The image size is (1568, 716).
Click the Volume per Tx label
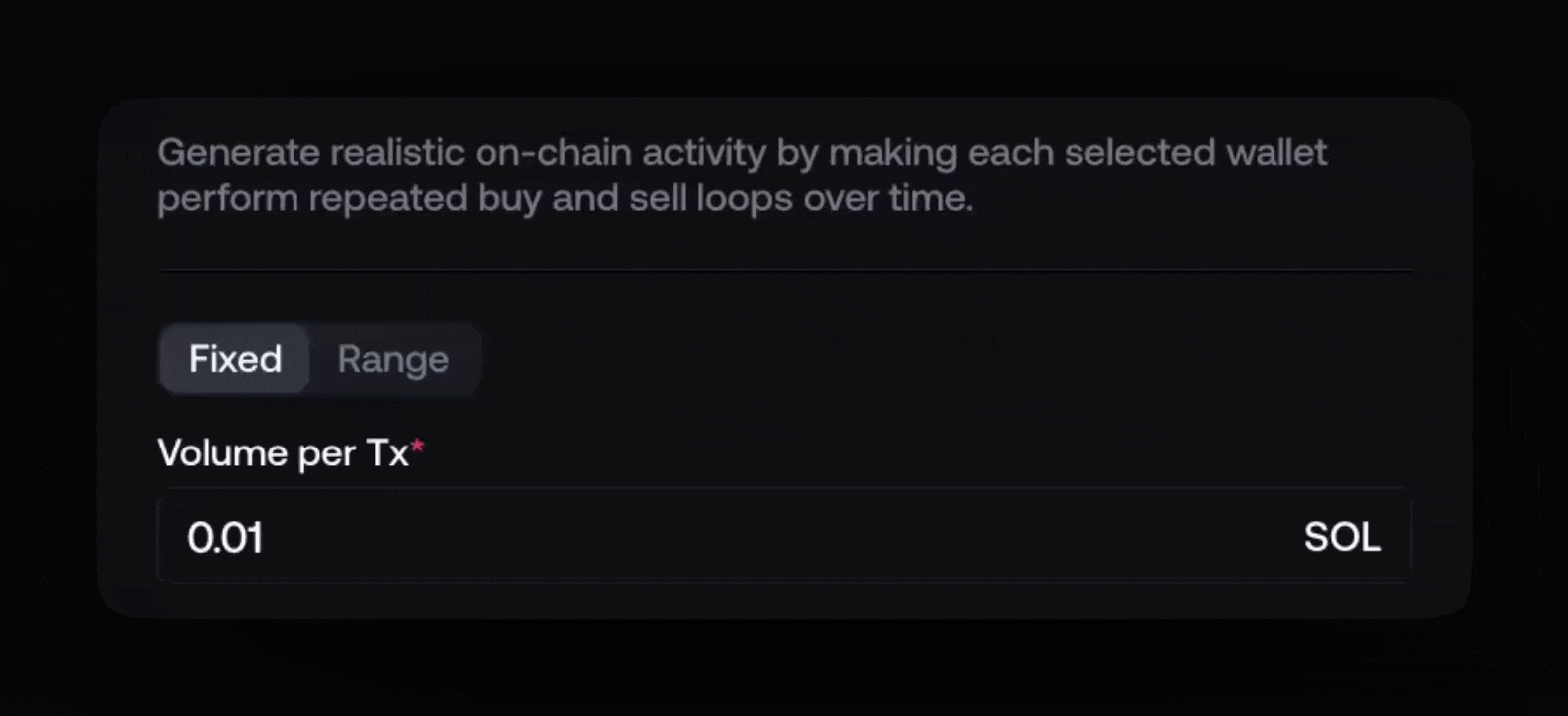click(283, 453)
